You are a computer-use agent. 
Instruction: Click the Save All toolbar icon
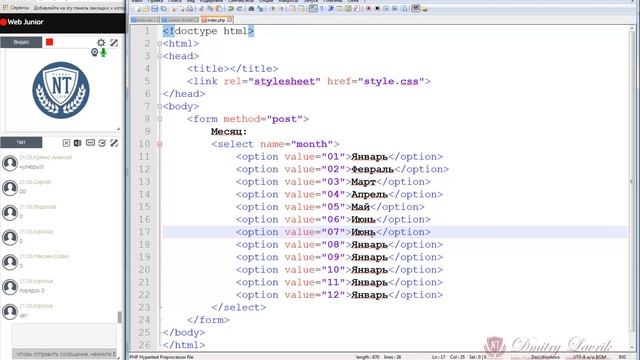pos(163,9)
